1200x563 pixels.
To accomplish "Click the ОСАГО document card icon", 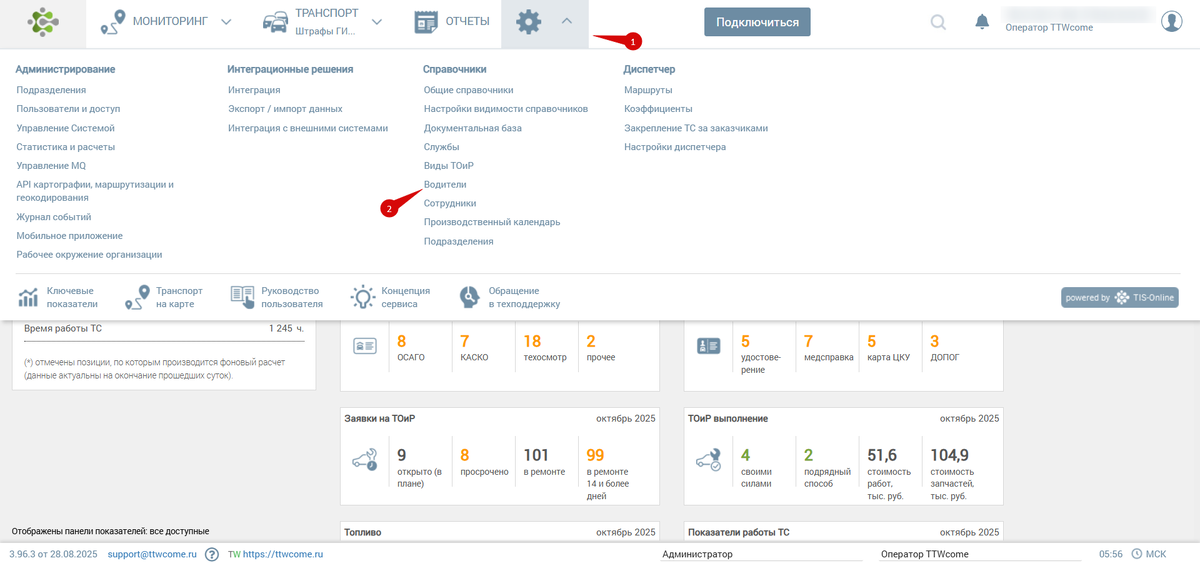I will coord(364,345).
